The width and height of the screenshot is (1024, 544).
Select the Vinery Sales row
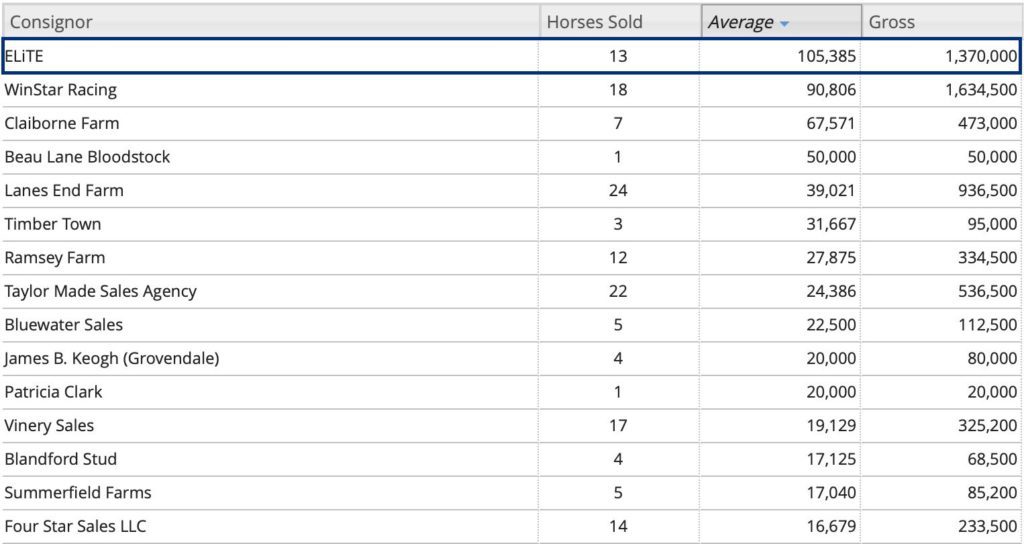49,425
